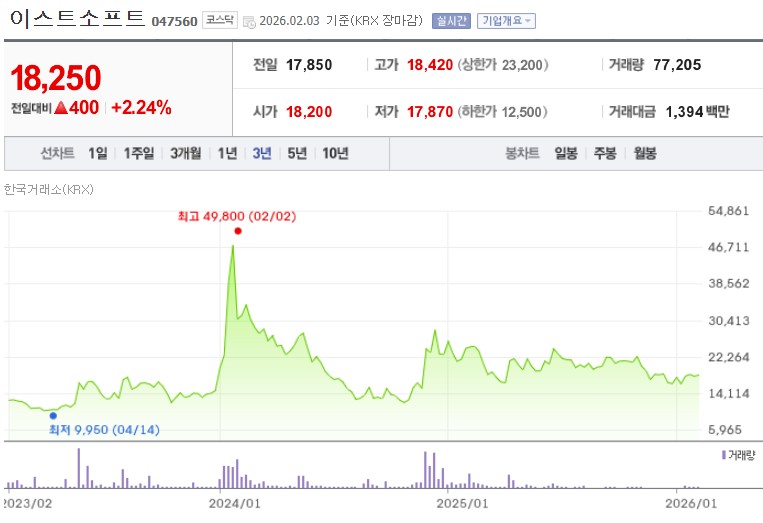763x523 pixels.
Task: Click the 최저 9,950 (04/14) label
Action: point(104,430)
